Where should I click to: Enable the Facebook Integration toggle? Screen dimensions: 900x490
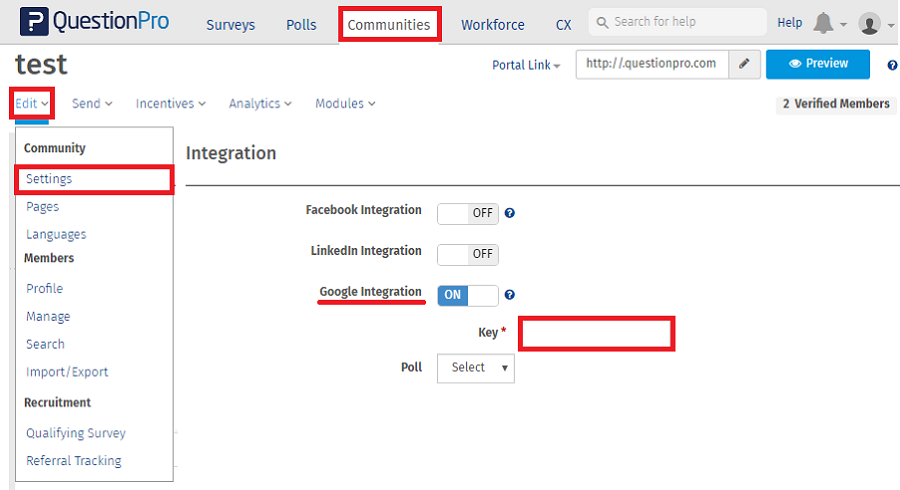(x=468, y=213)
